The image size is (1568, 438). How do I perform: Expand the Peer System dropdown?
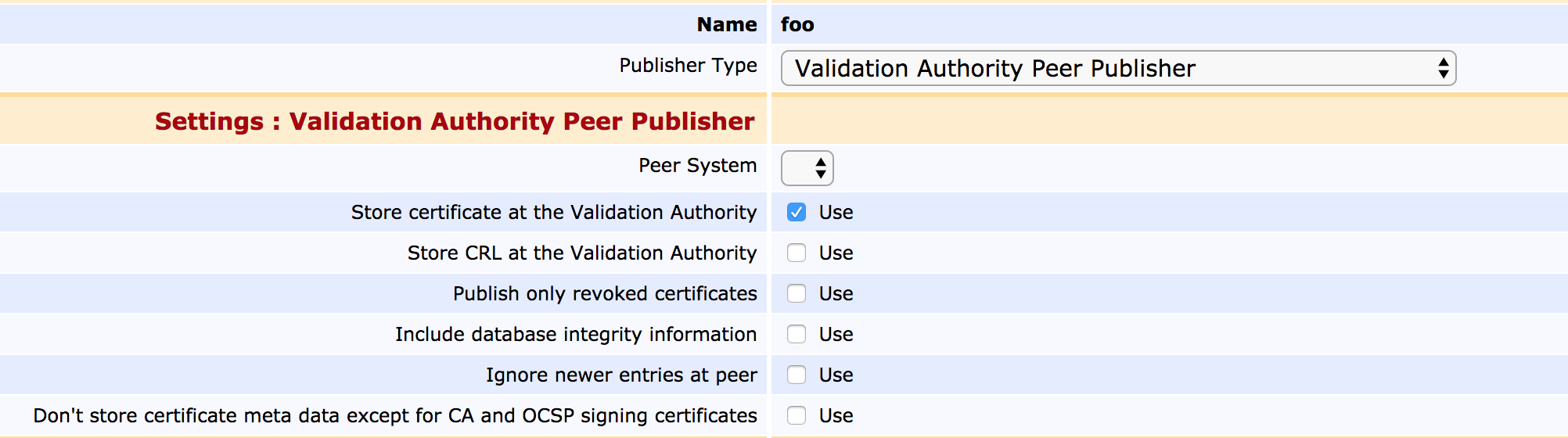(x=807, y=168)
